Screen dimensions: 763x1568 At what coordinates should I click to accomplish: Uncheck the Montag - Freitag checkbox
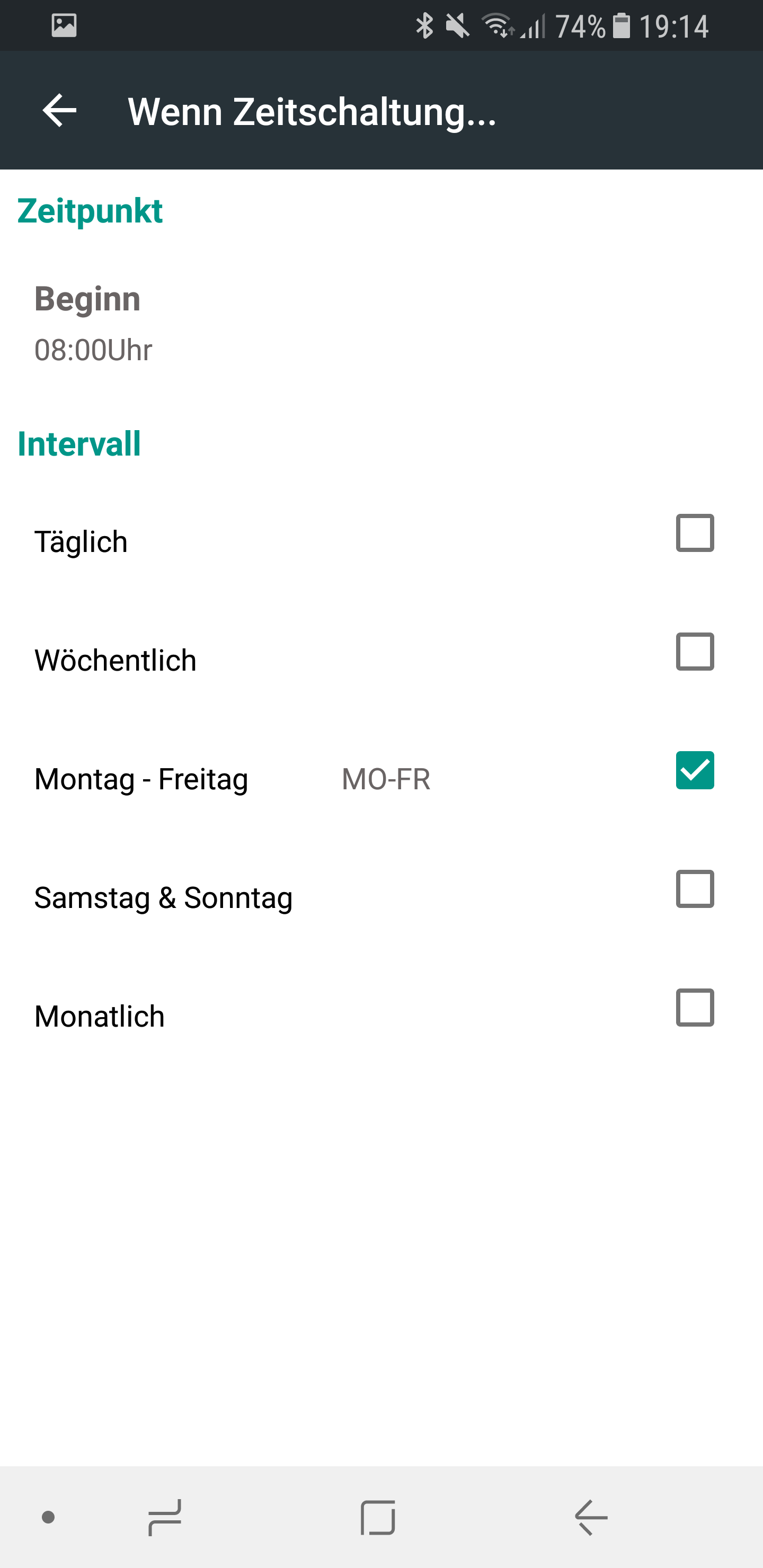click(695, 771)
